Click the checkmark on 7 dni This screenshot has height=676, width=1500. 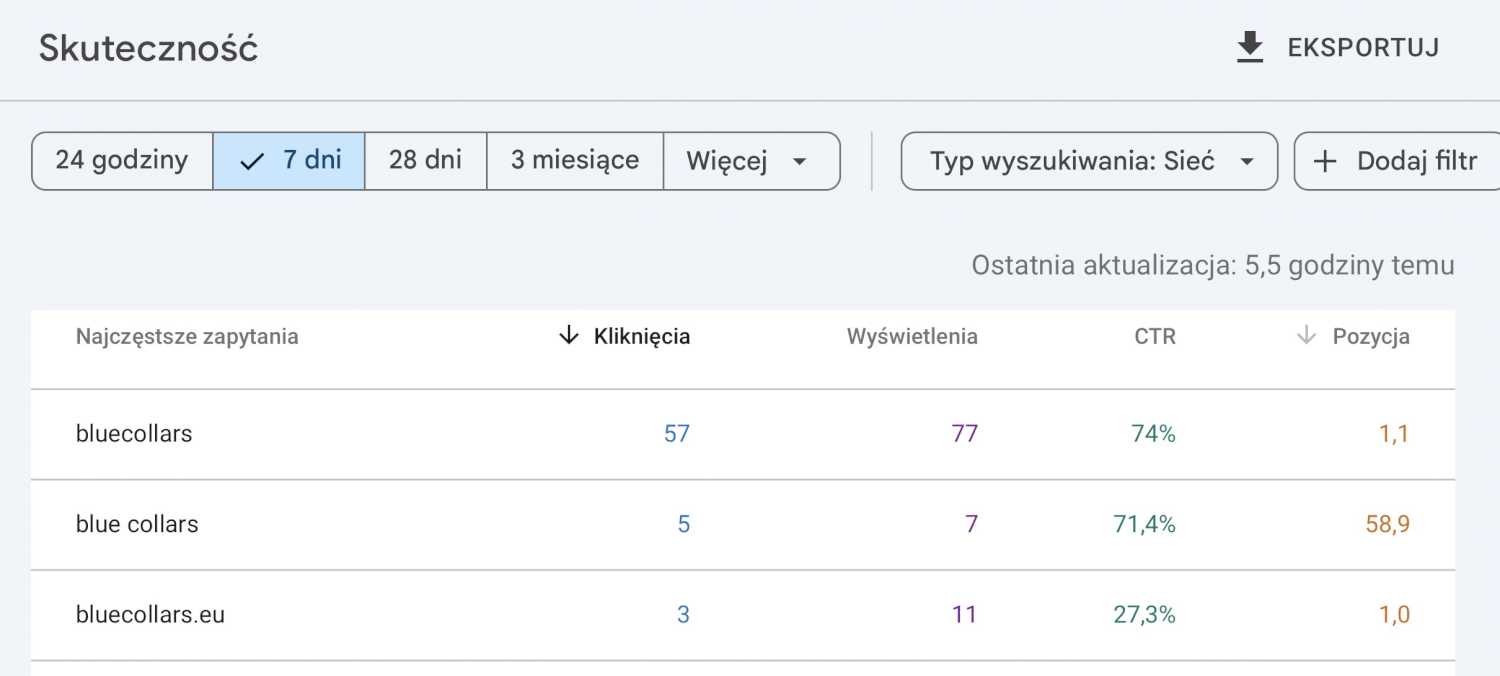[253, 161]
